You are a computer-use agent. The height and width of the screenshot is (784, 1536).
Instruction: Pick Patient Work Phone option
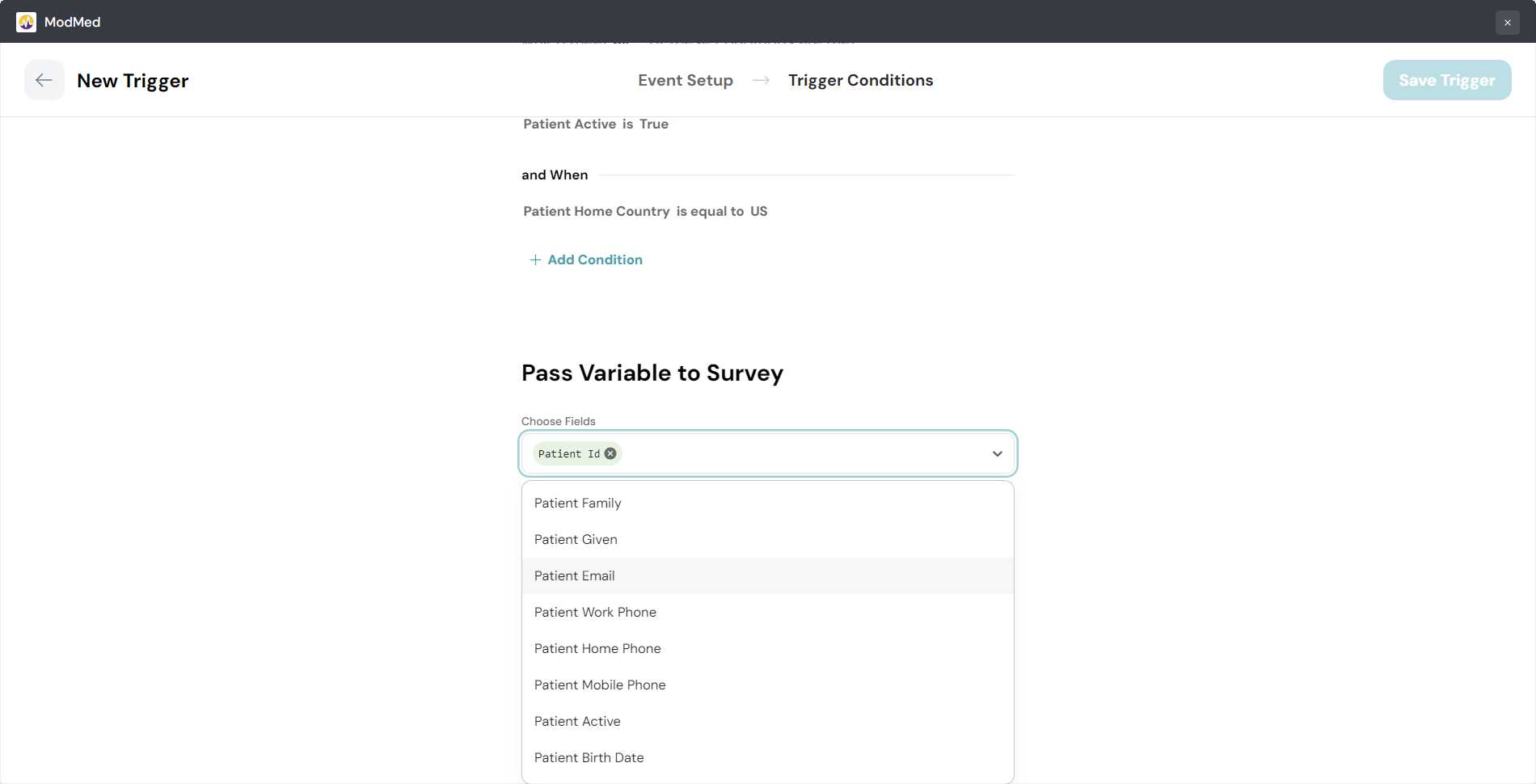point(595,612)
